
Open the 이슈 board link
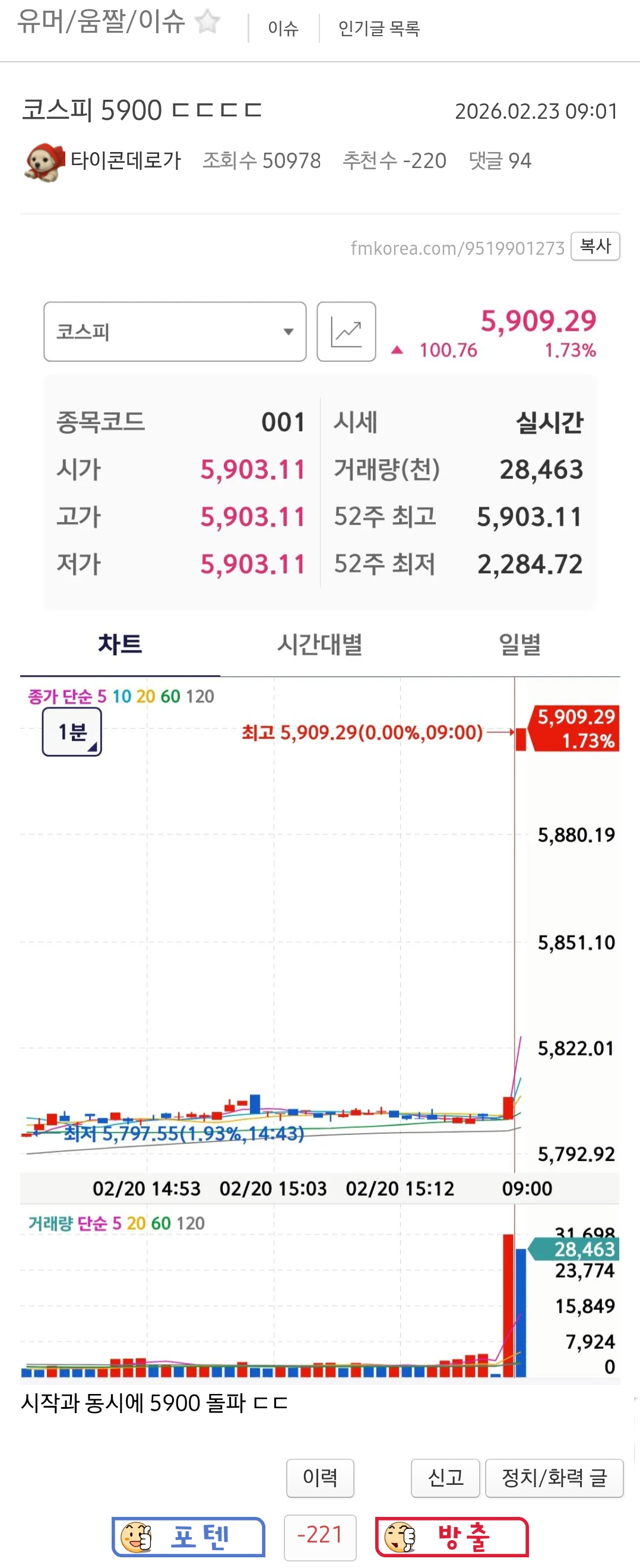(284, 28)
